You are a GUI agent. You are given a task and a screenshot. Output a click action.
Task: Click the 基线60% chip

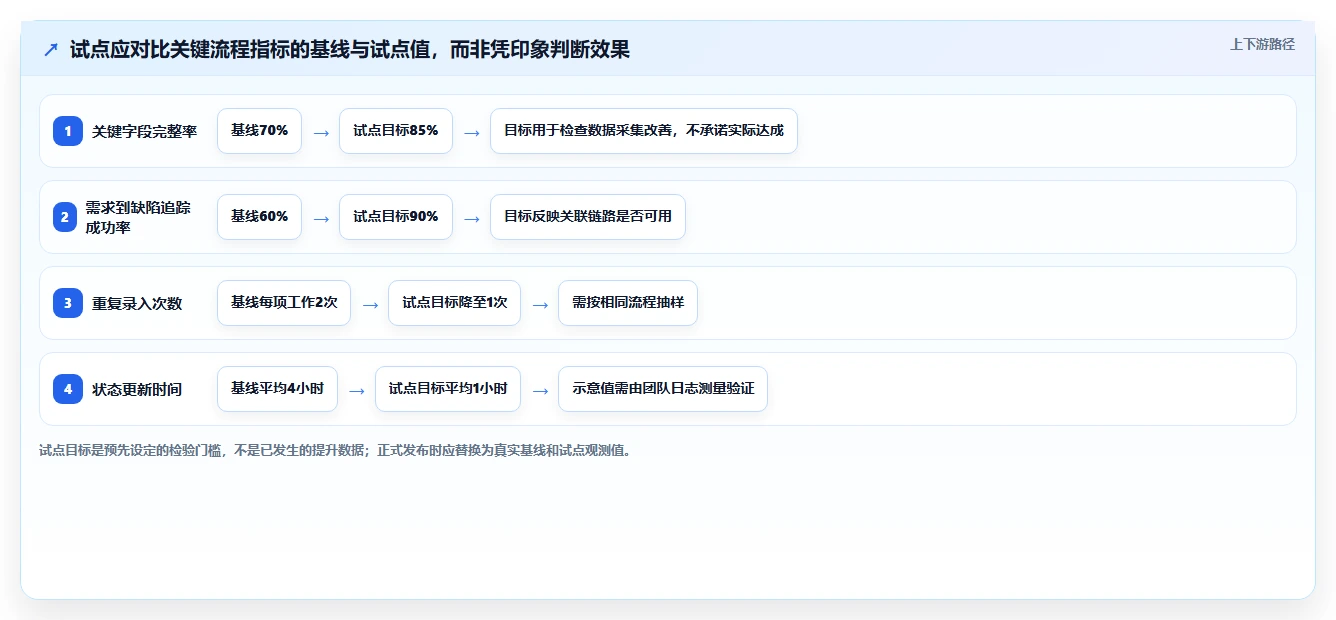[259, 217]
